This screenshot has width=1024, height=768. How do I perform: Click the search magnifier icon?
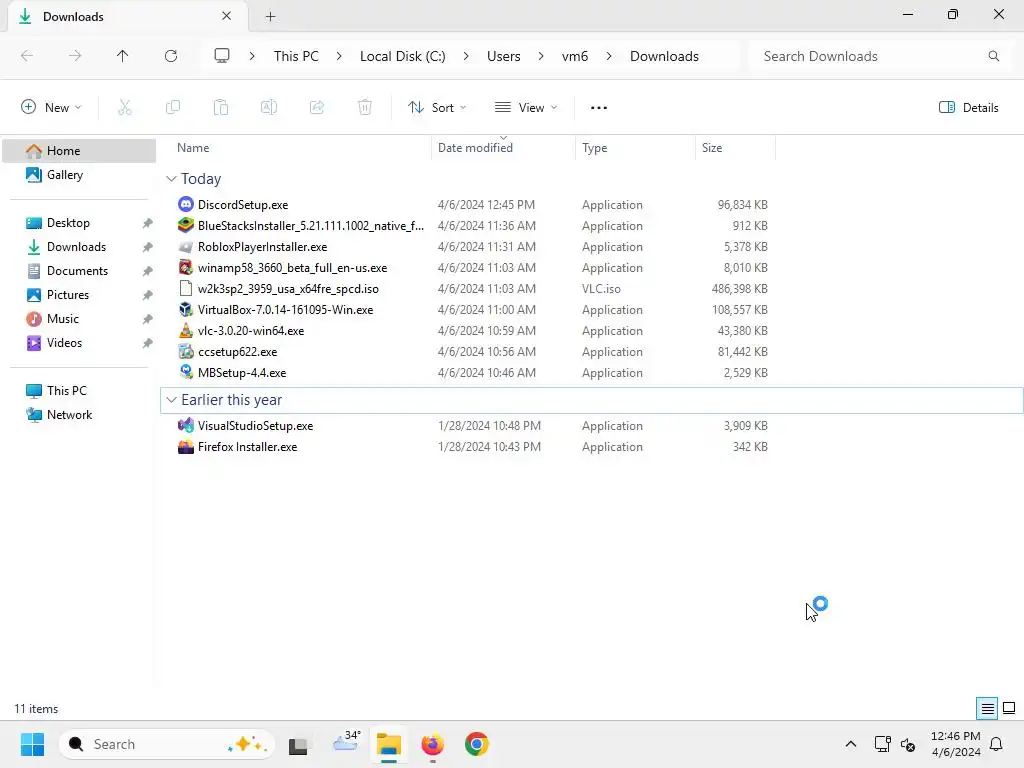tap(993, 56)
